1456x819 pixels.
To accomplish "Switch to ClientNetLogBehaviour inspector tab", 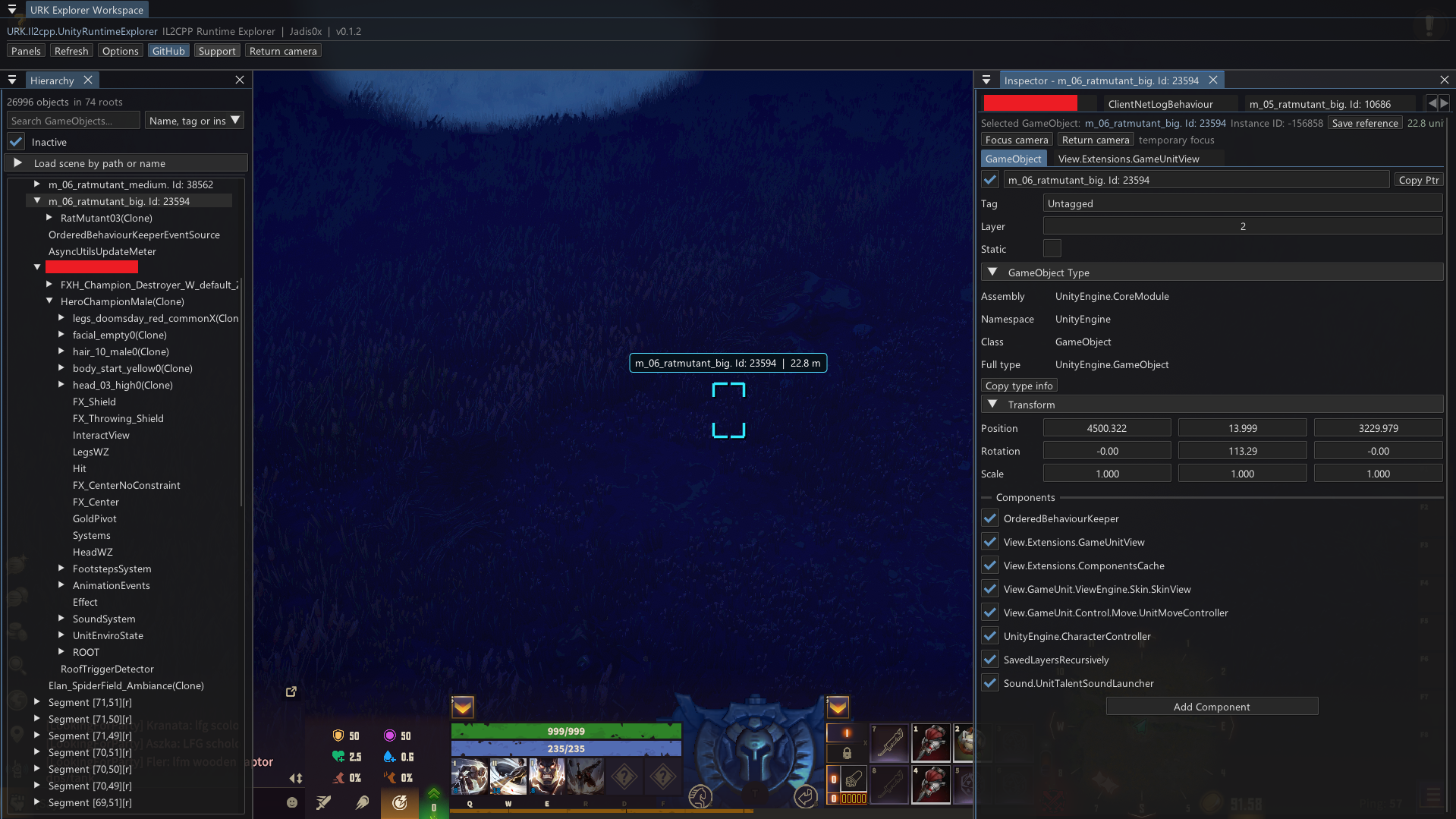I will tap(1160, 104).
